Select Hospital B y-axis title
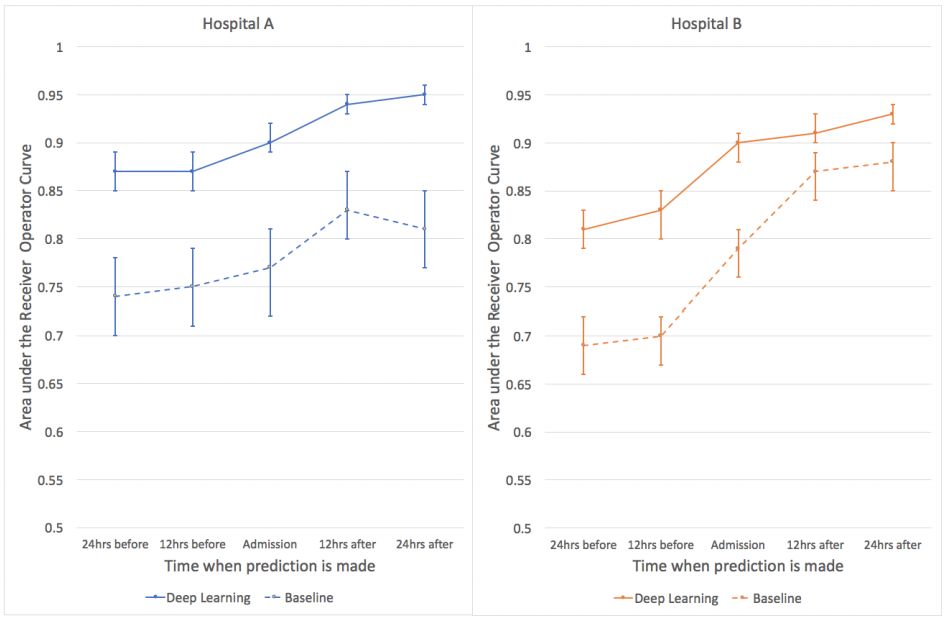 495,287
